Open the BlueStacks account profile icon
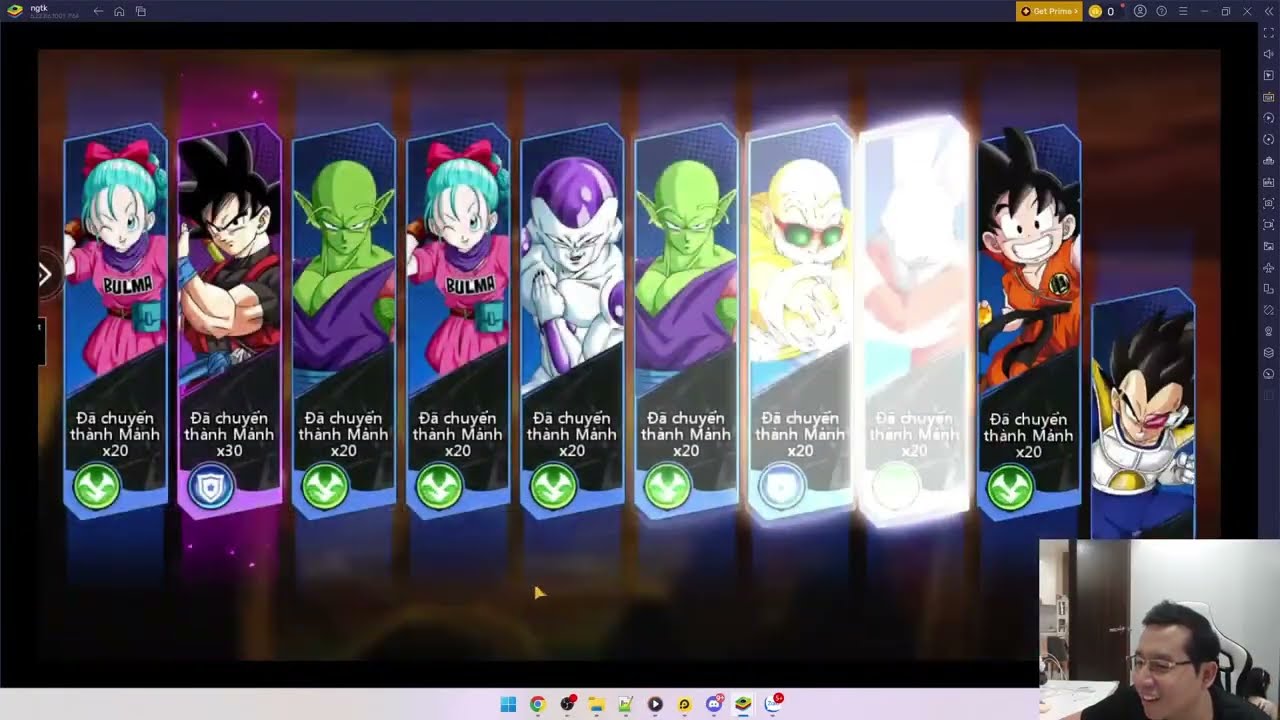Image resolution: width=1280 pixels, height=720 pixels. pyautogui.click(x=1140, y=11)
